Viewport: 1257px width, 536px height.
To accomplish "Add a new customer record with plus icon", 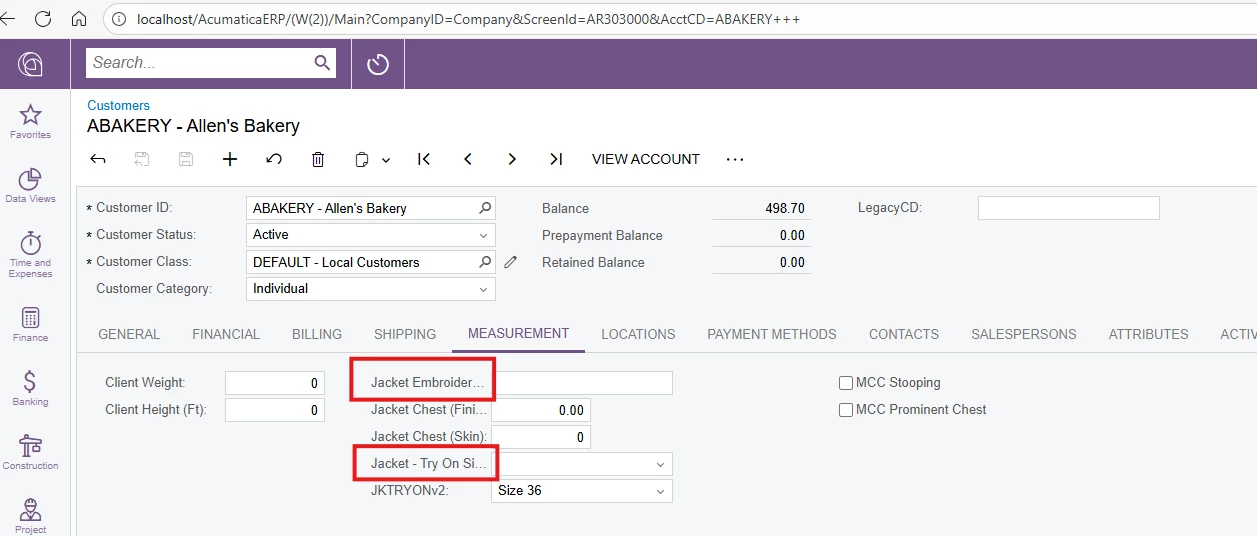I will (x=230, y=159).
